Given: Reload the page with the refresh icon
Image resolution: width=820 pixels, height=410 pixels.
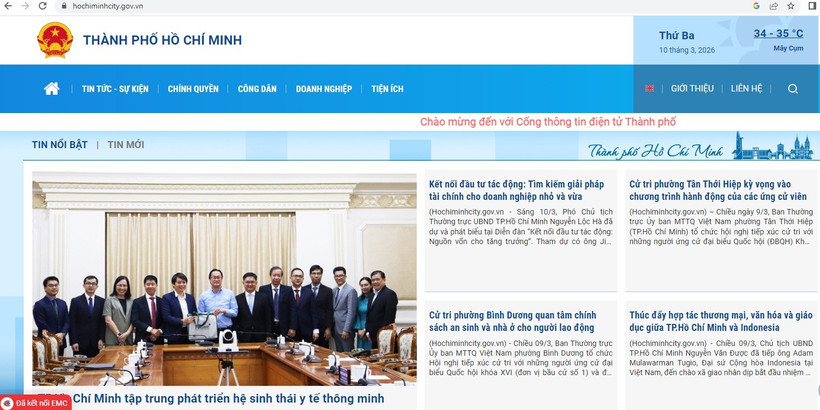Looking at the screenshot, I should pos(42,6).
